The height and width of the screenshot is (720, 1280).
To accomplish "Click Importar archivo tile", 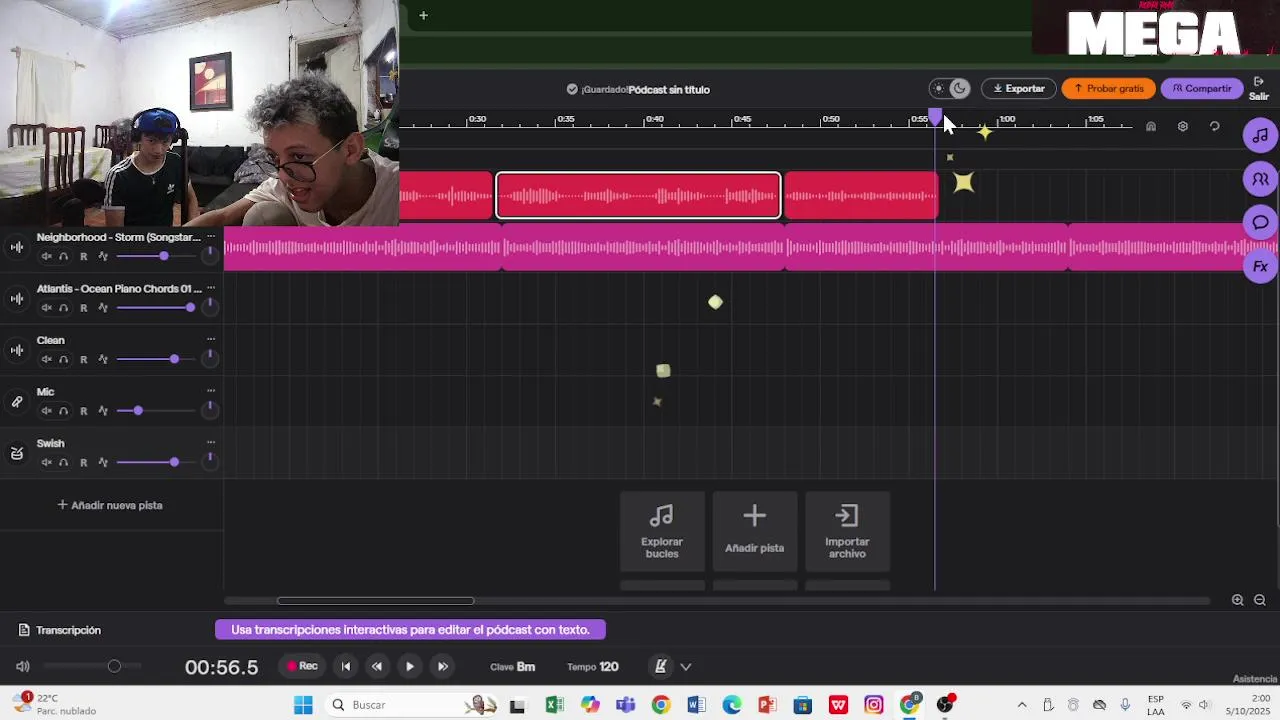I will [x=847, y=531].
